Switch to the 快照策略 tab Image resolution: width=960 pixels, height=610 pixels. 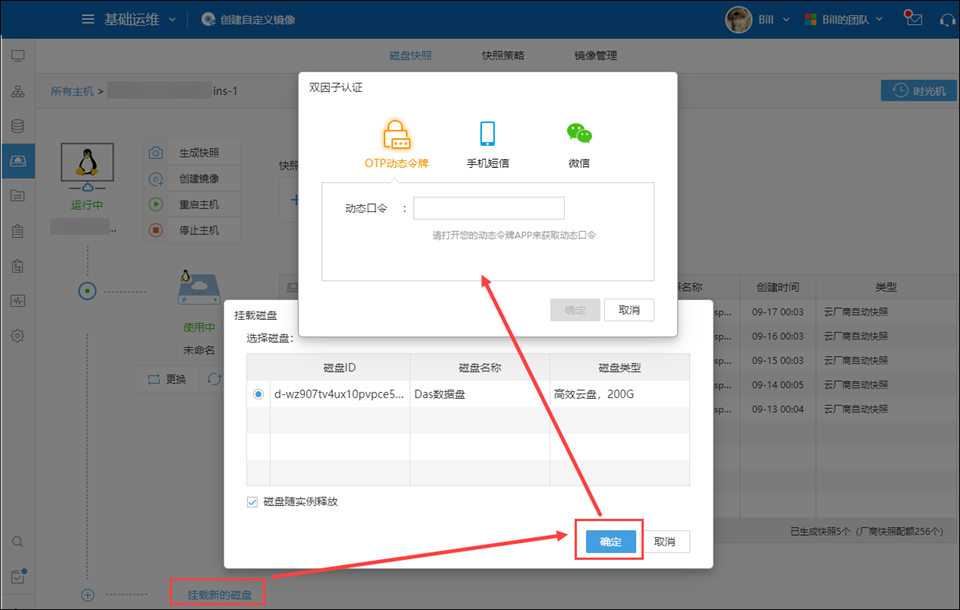coord(502,56)
